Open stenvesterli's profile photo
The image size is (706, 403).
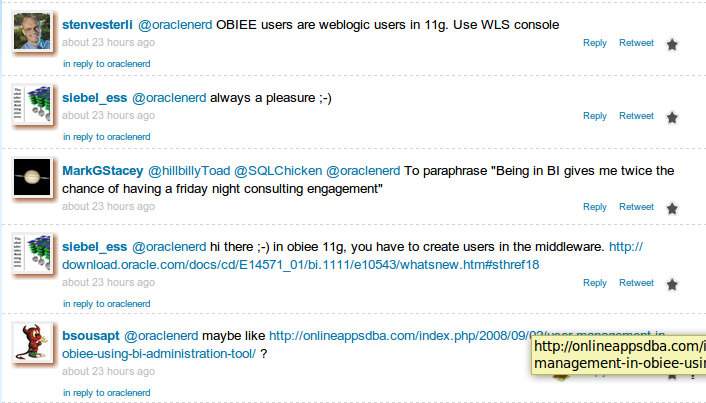(32, 35)
